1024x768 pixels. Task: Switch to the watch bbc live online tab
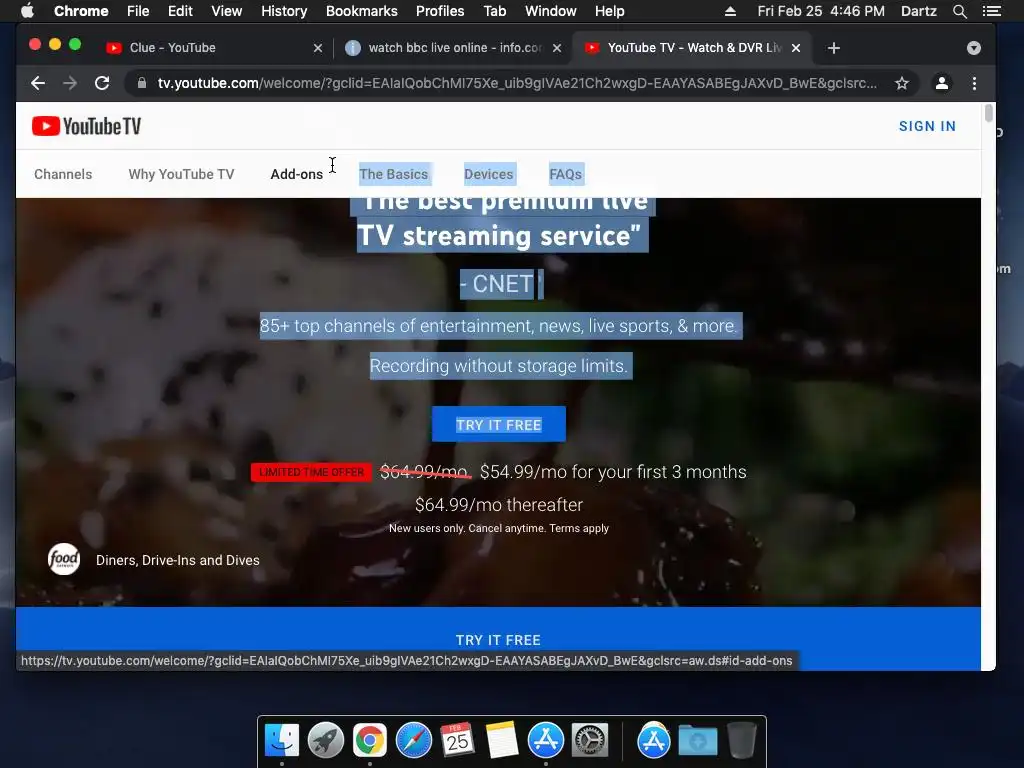click(x=453, y=48)
